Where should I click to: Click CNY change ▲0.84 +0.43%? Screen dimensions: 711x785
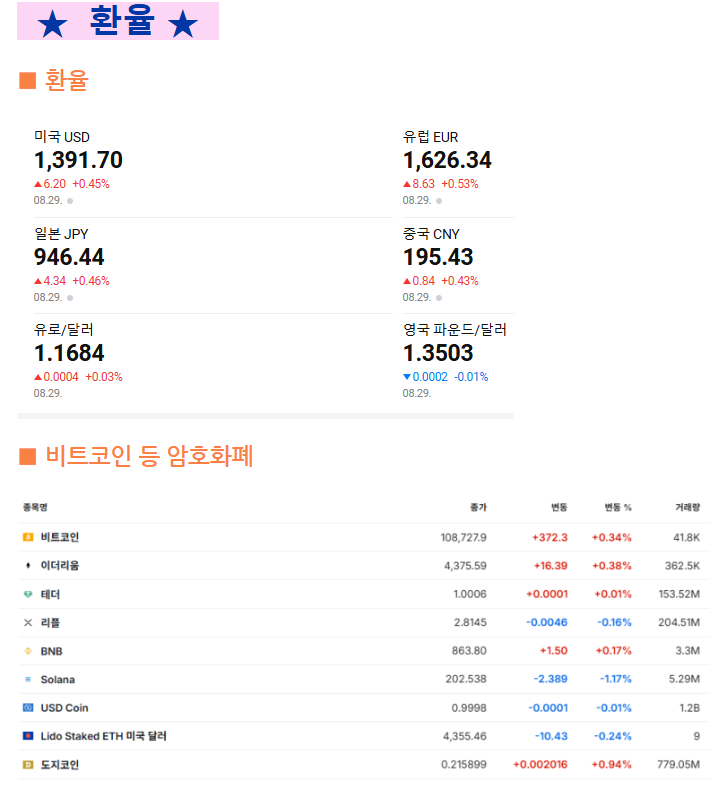441,280
